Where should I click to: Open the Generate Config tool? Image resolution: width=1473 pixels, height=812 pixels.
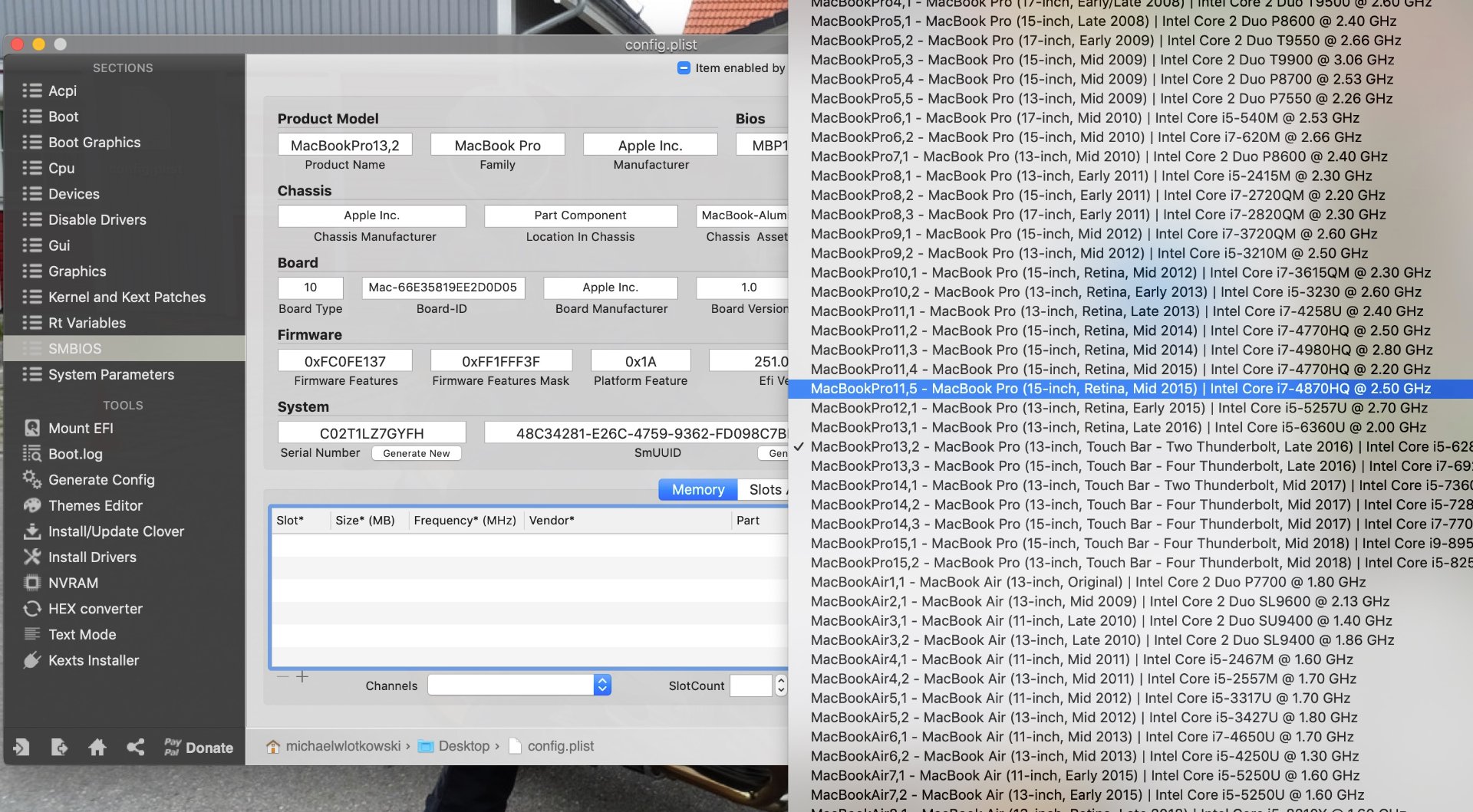(89, 480)
